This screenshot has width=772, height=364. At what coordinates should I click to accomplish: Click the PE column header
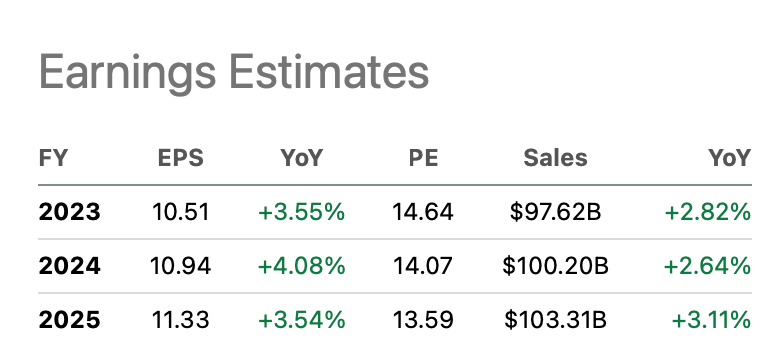[x=423, y=159]
